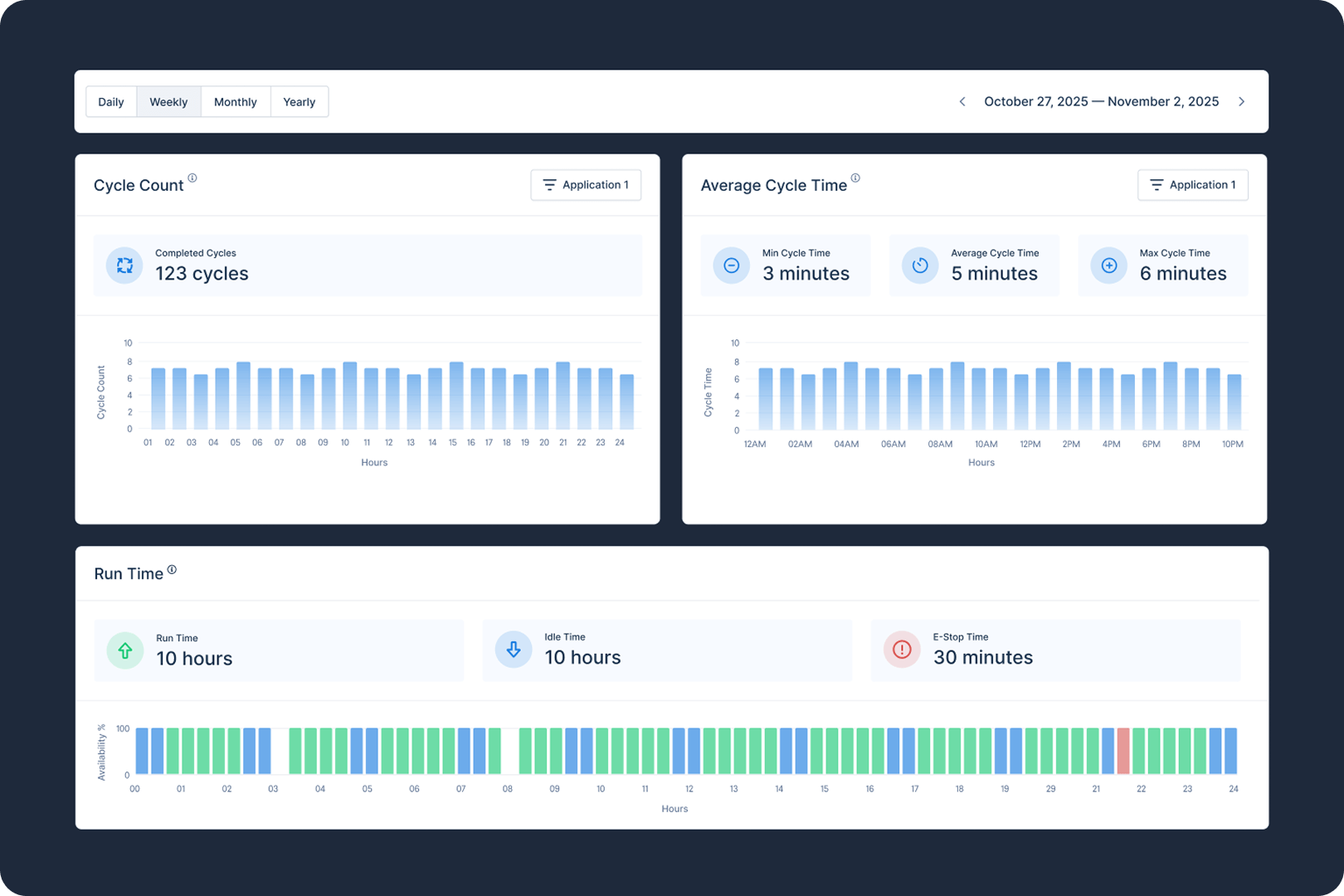1344x896 pixels.
Task: Click the blue Idle Time down-arrow icon
Action: (x=514, y=650)
